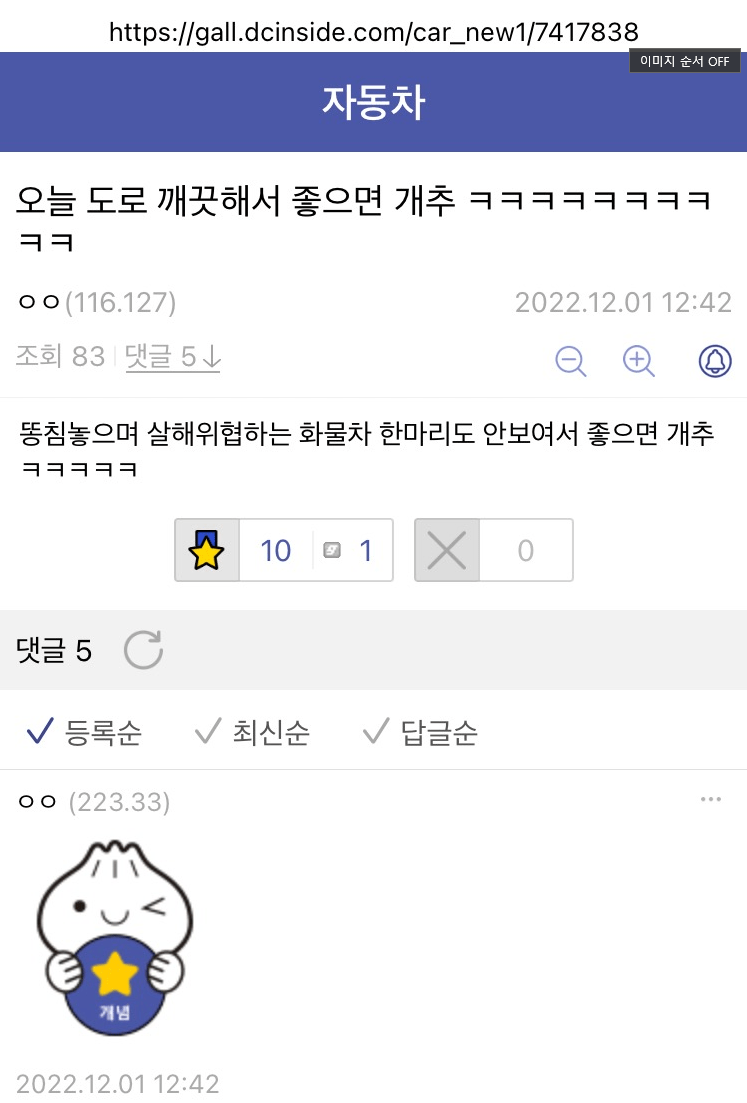Click commenter ㅇㅇ (223.33) nickname
The width and height of the screenshot is (747, 1103).
(94, 801)
